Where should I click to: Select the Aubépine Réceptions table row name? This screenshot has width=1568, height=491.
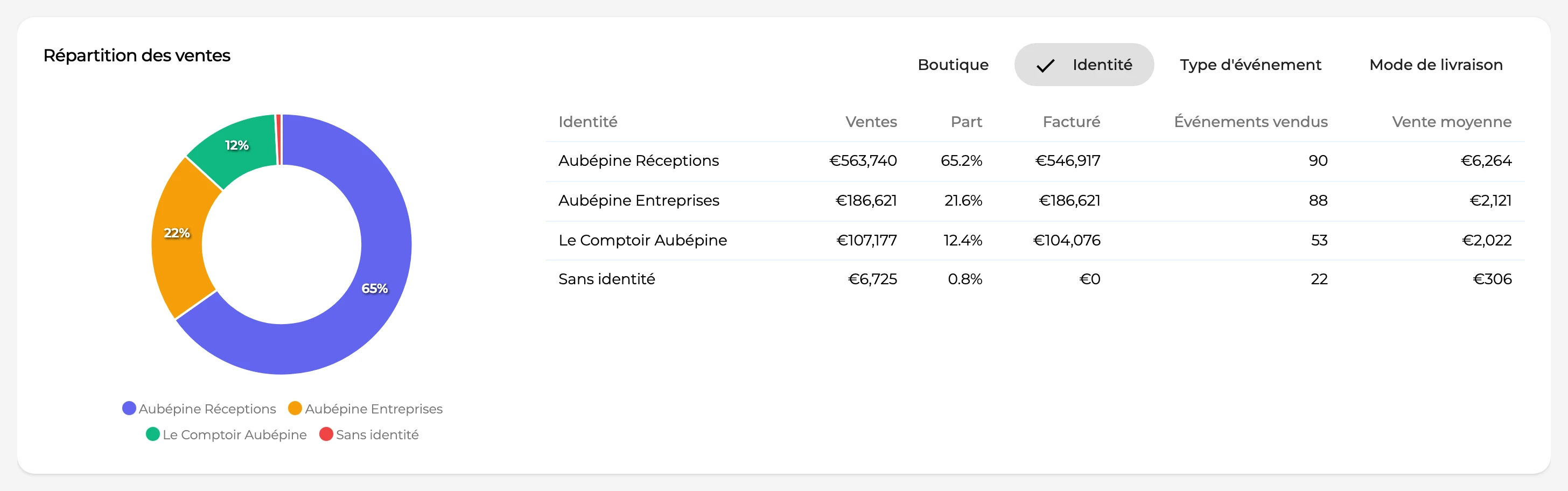[x=639, y=160]
